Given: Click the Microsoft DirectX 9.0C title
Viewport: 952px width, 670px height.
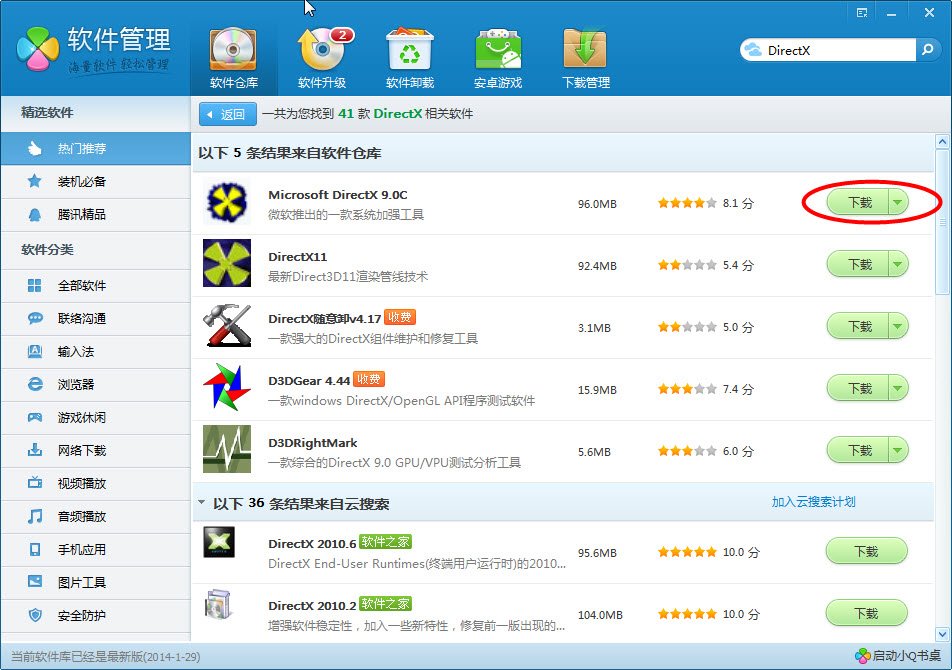Looking at the screenshot, I should (x=338, y=195).
